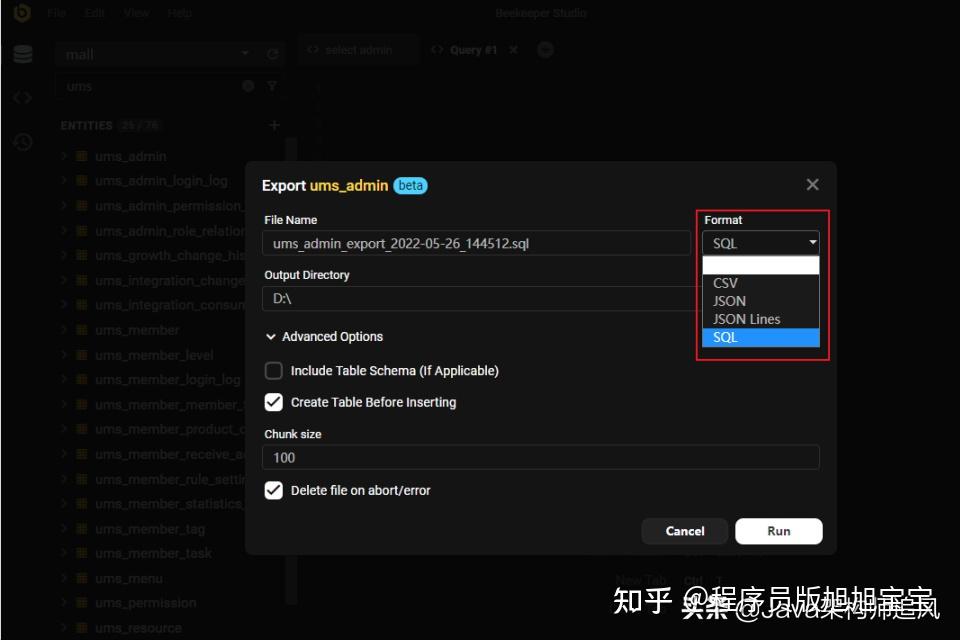Screen dimensions: 960x640
Task: Click table icon beside ums_member_tag
Action: [81, 529]
